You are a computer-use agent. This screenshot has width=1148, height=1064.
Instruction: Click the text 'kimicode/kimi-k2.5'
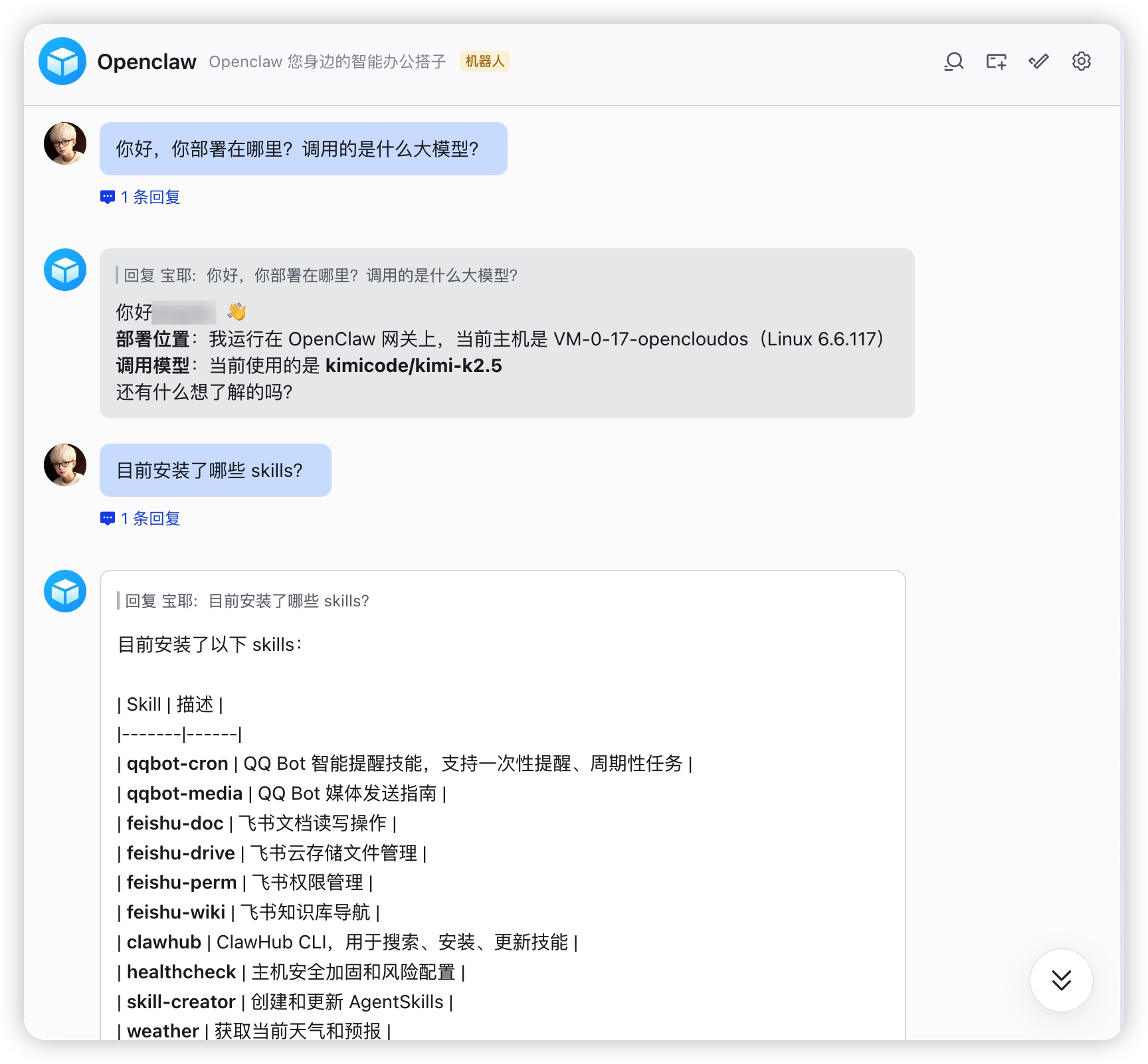point(414,366)
